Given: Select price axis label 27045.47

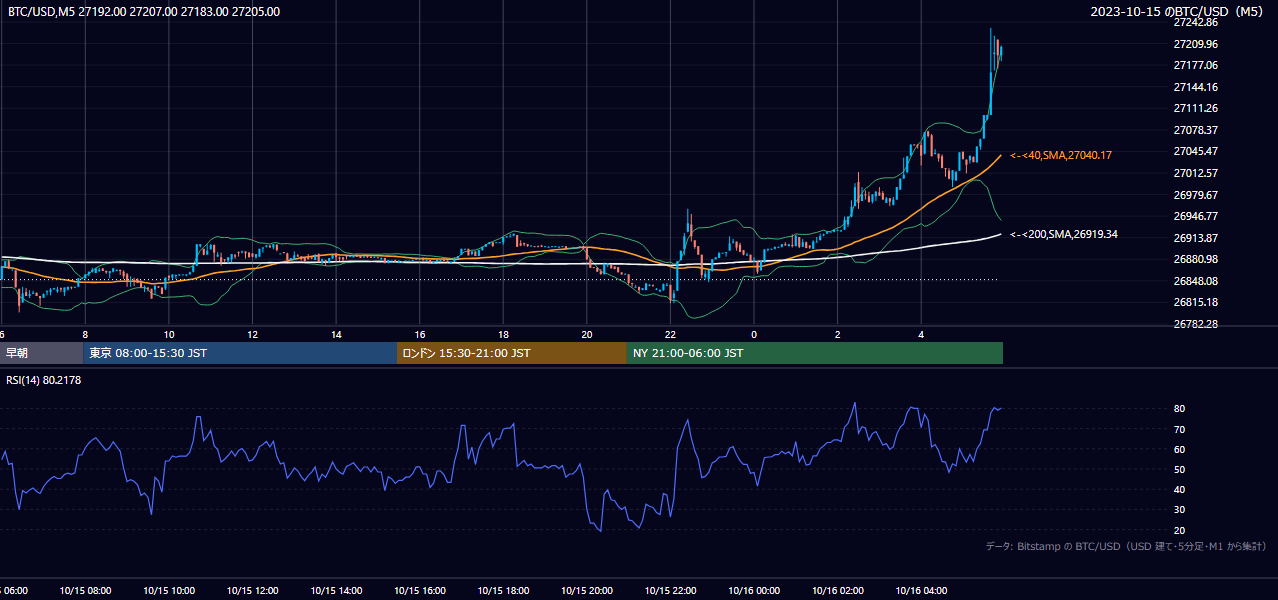Looking at the screenshot, I should 1196,151.
